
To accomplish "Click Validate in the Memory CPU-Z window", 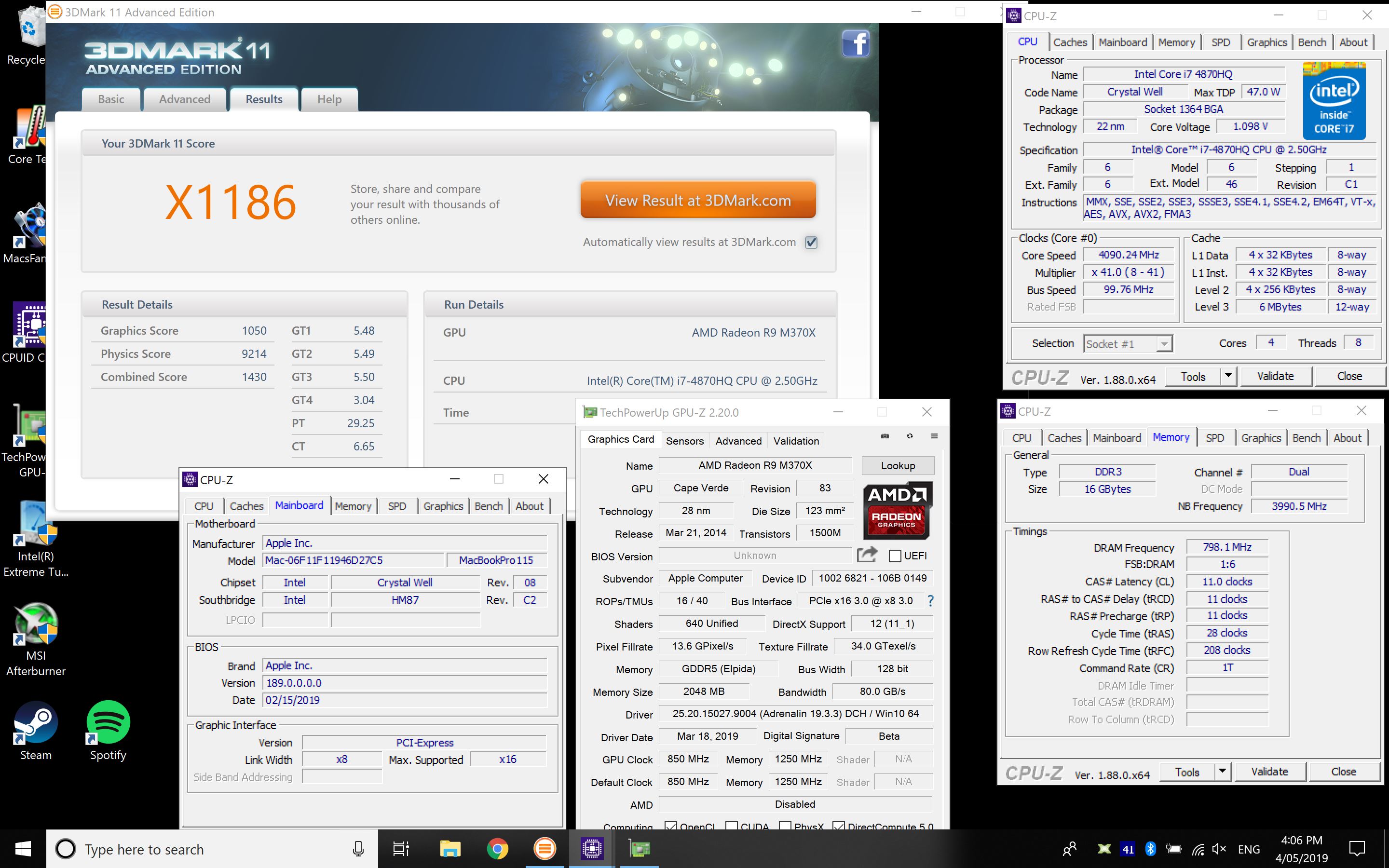I will (x=1269, y=772).
